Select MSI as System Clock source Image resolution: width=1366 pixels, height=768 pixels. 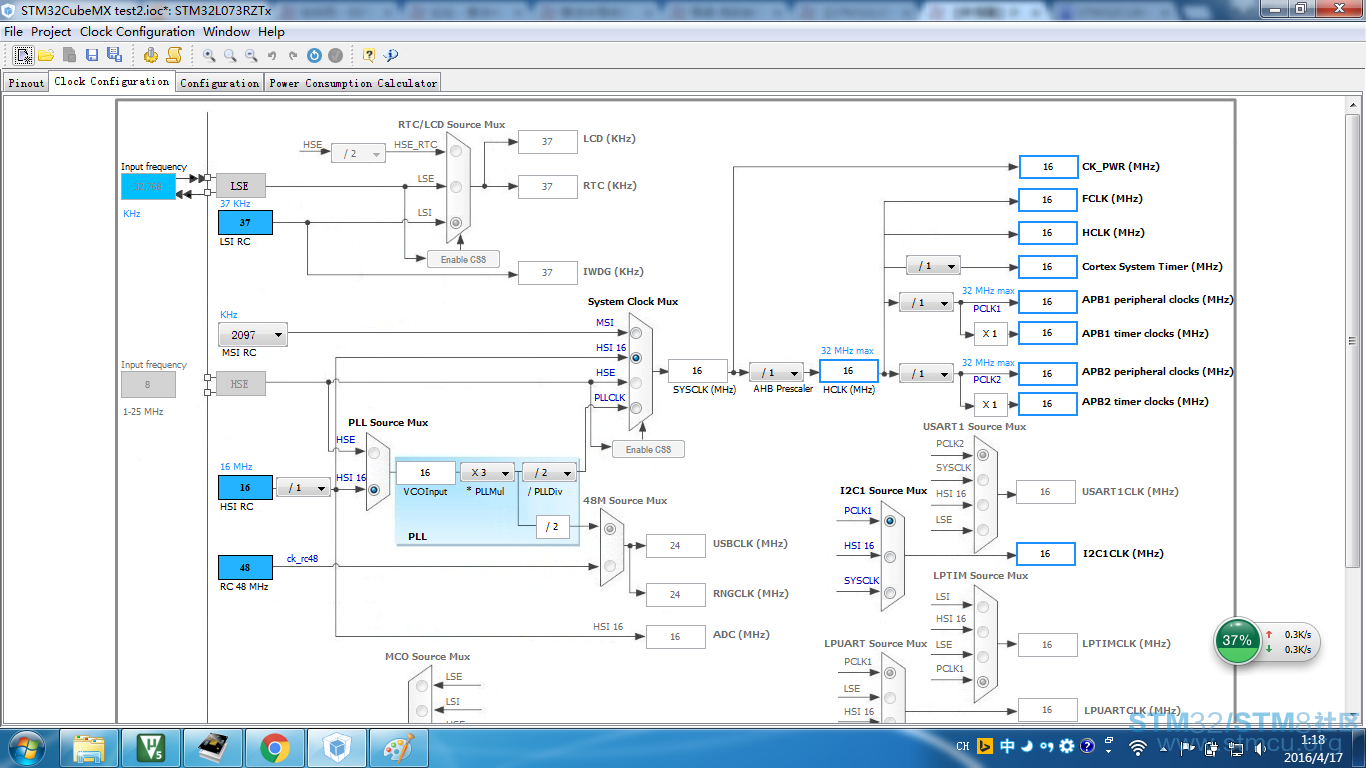point(635,331)
